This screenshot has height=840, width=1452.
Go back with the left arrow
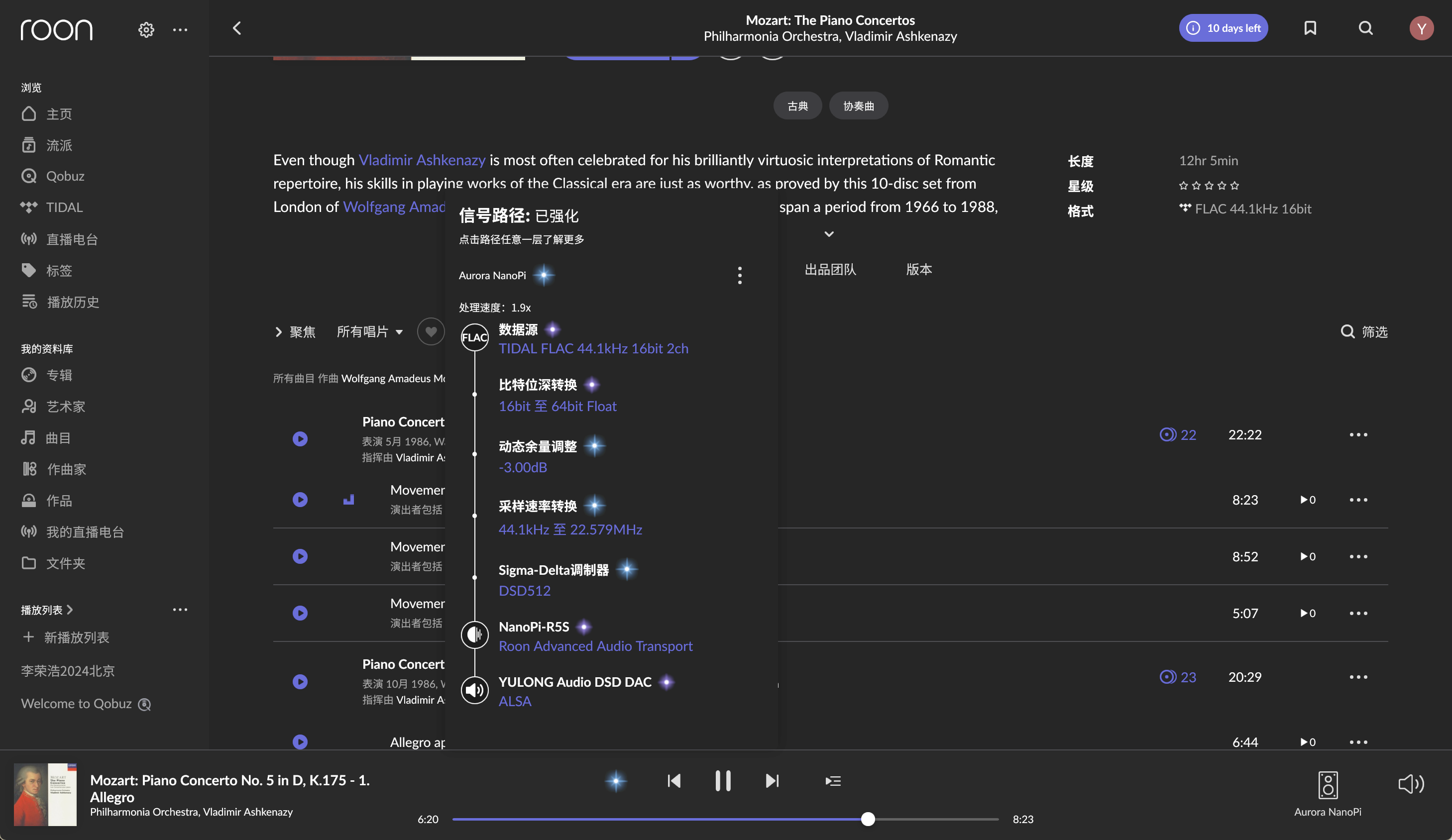[x=237, y=28]
